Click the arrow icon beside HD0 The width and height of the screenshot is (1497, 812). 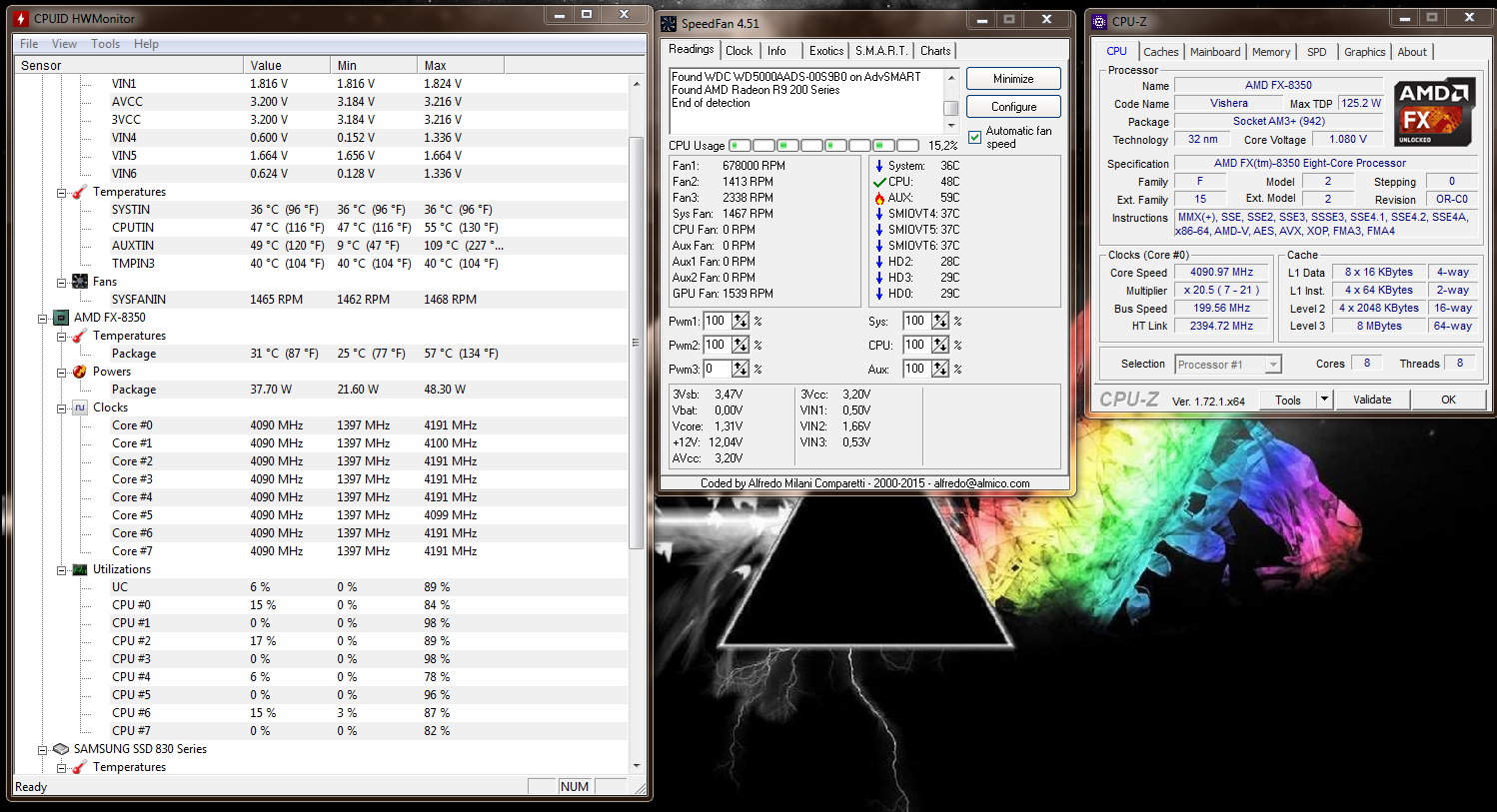pos(879,294)
